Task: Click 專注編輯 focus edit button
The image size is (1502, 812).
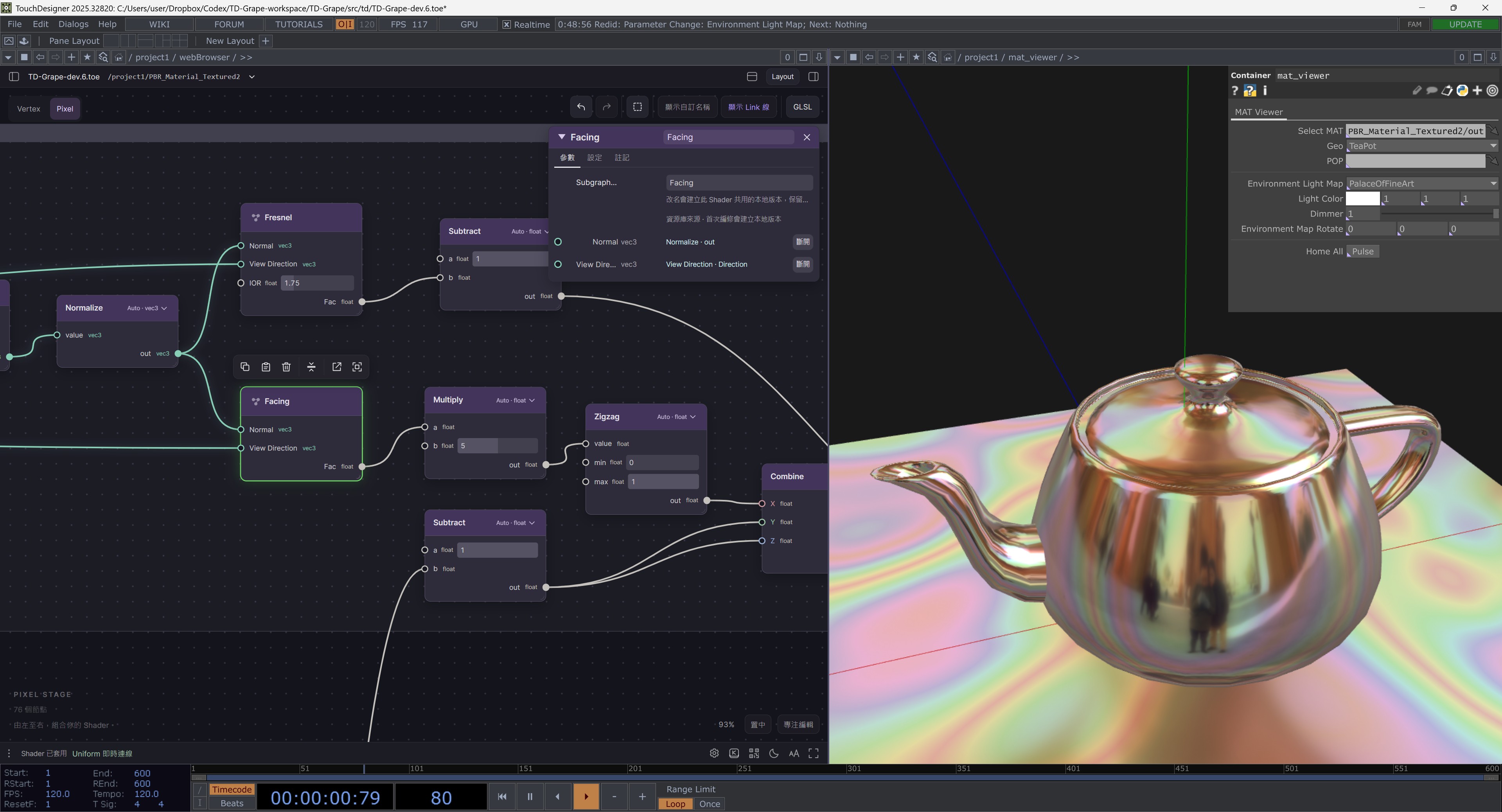Action: pos(798,724)
